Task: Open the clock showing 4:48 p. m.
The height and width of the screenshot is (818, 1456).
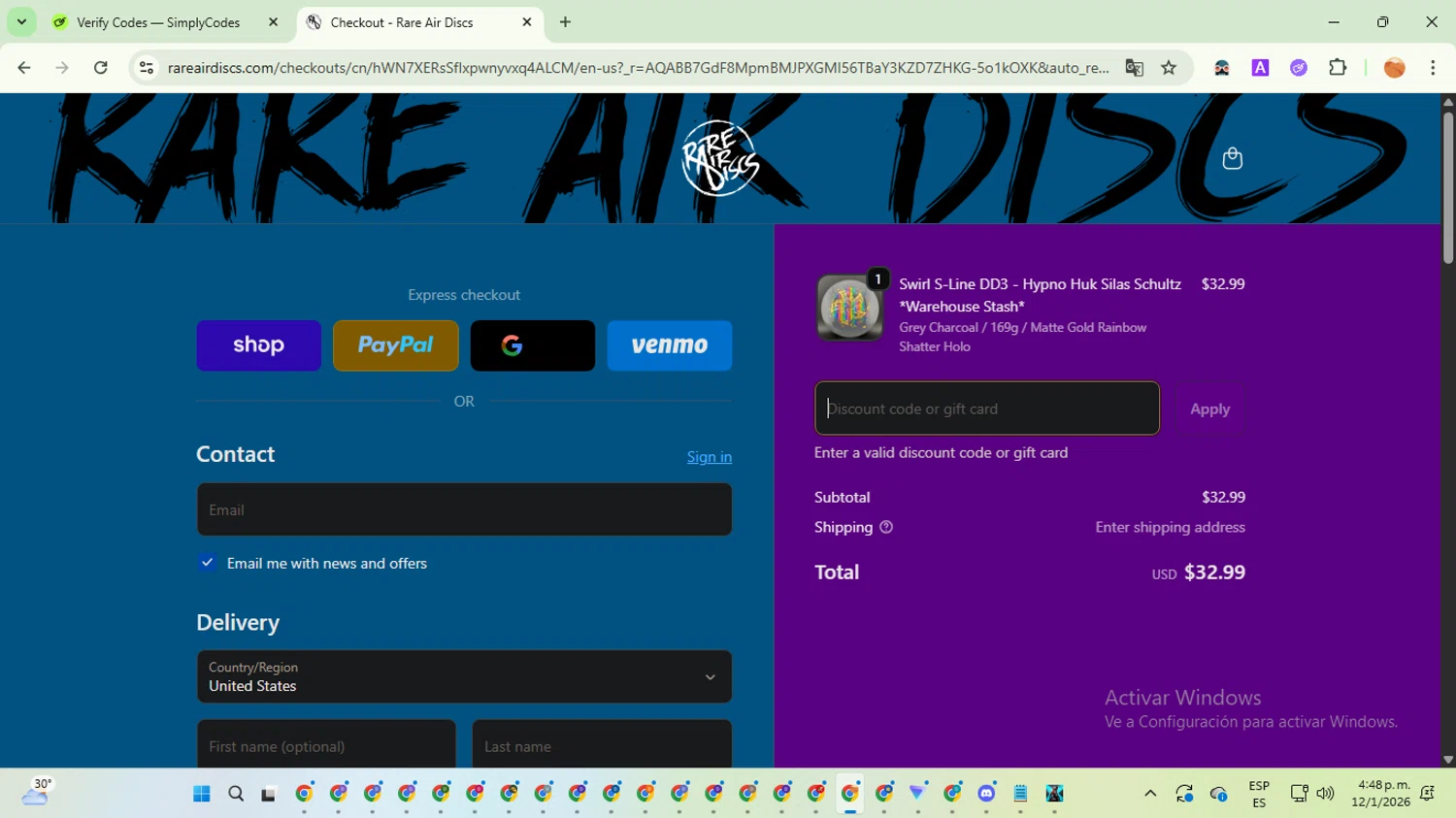Action: (x=1381, y=794)
